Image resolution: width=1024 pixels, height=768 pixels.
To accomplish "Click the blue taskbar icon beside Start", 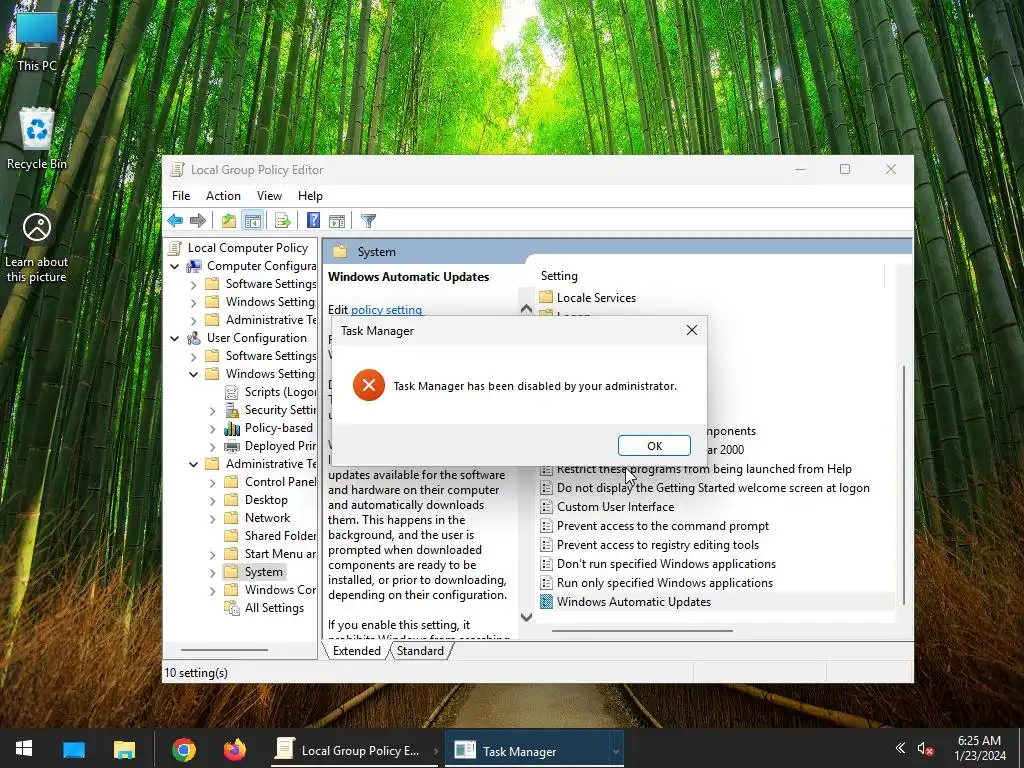I will click(x=74, y=750).
